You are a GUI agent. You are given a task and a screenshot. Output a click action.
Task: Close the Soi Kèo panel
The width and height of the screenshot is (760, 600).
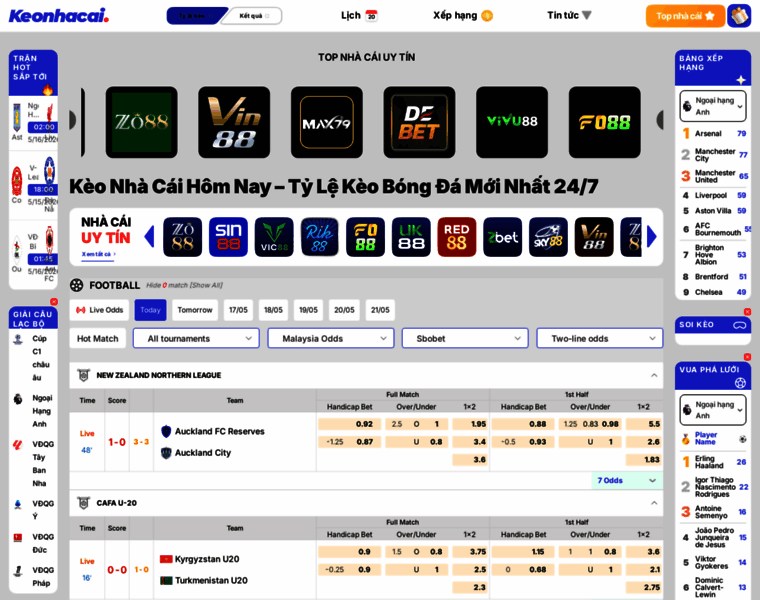click(747, 312)
